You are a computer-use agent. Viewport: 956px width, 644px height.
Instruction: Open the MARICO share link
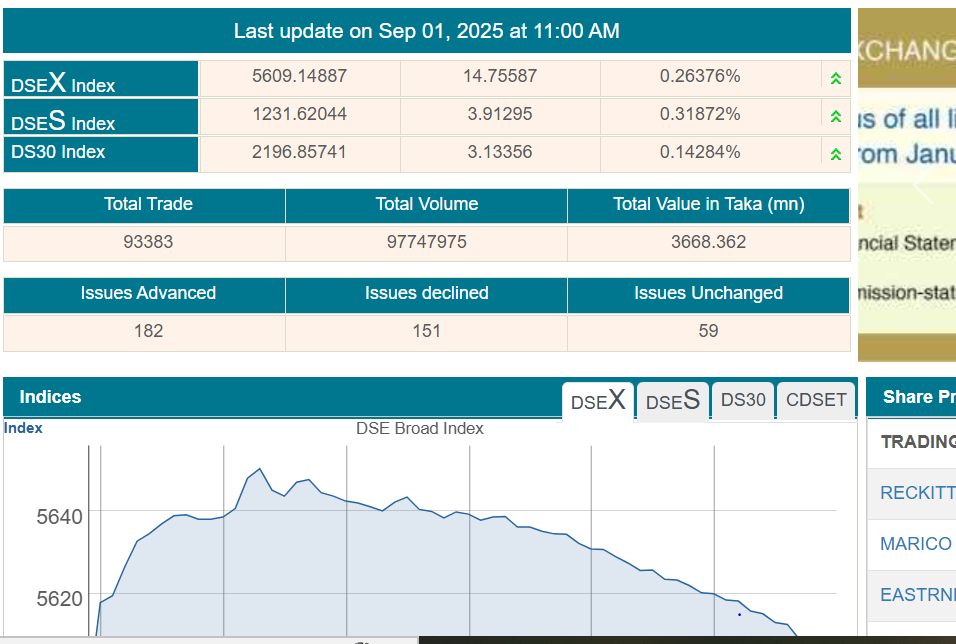pos(916,543)
